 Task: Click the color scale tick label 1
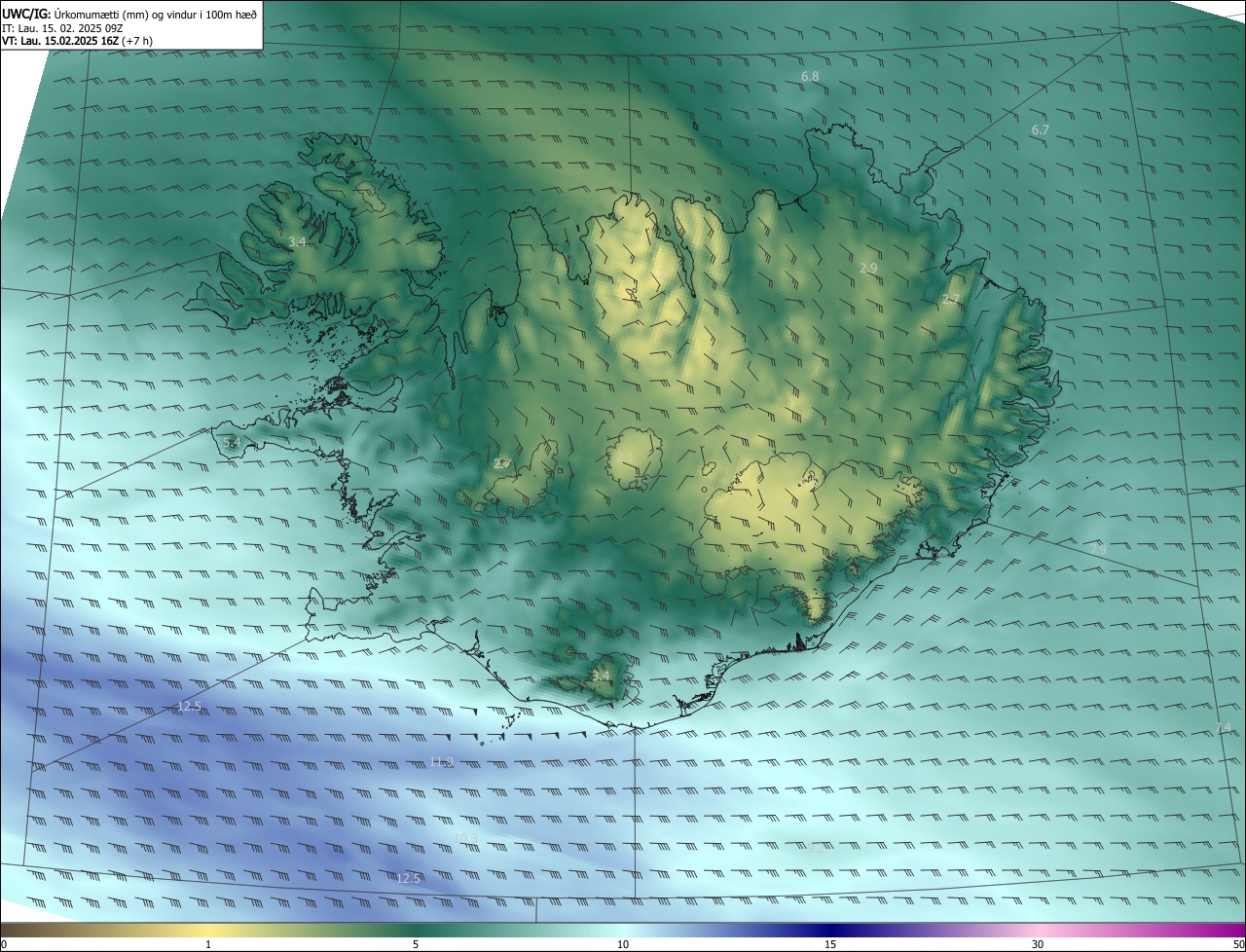pyautogui.click(x=208, y=944)
